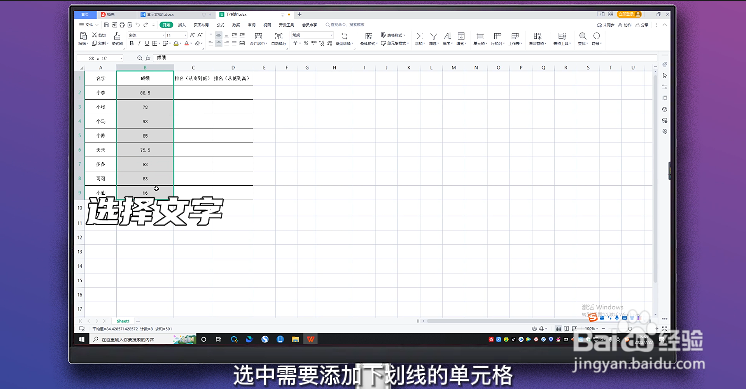Image resolution: width=746 pixels, height=389 pixels.
Task: Click the red font color button
Action: click(x=186, y=43)
